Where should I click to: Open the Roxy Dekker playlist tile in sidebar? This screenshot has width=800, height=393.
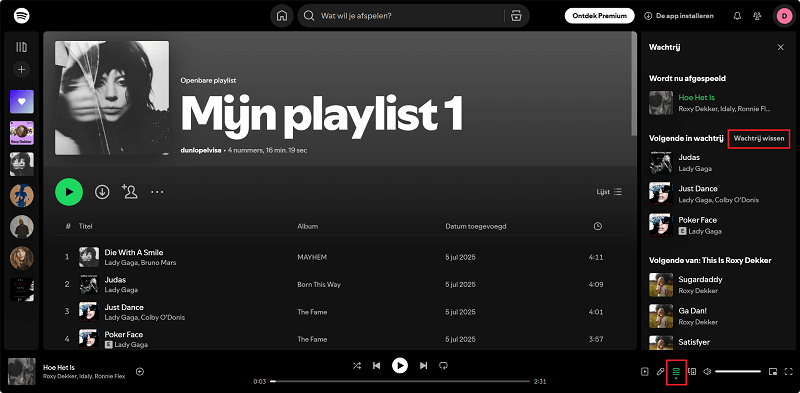22,133
